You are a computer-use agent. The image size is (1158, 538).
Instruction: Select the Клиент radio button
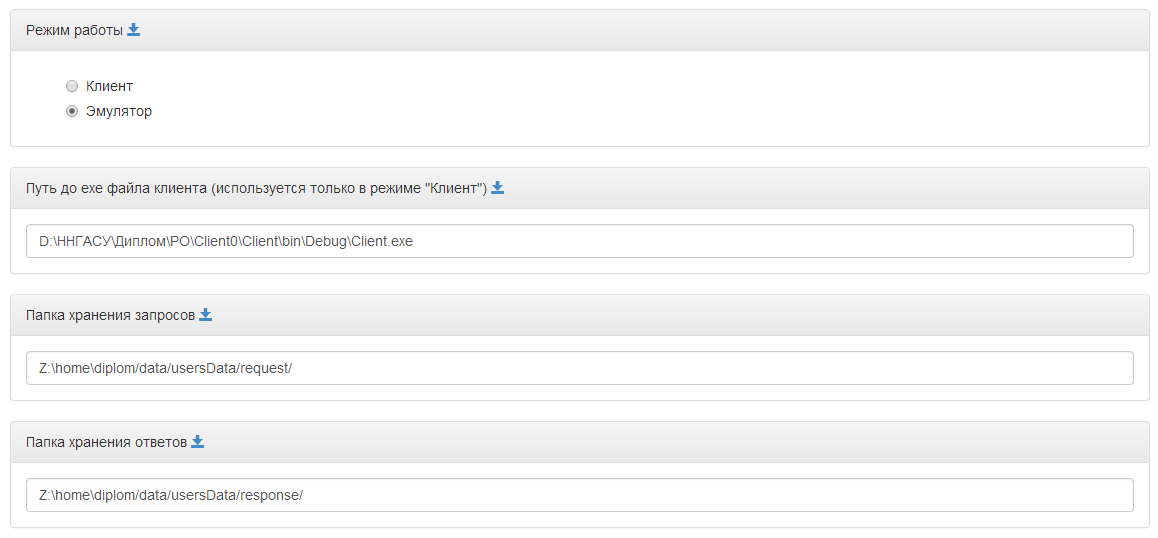72,86
